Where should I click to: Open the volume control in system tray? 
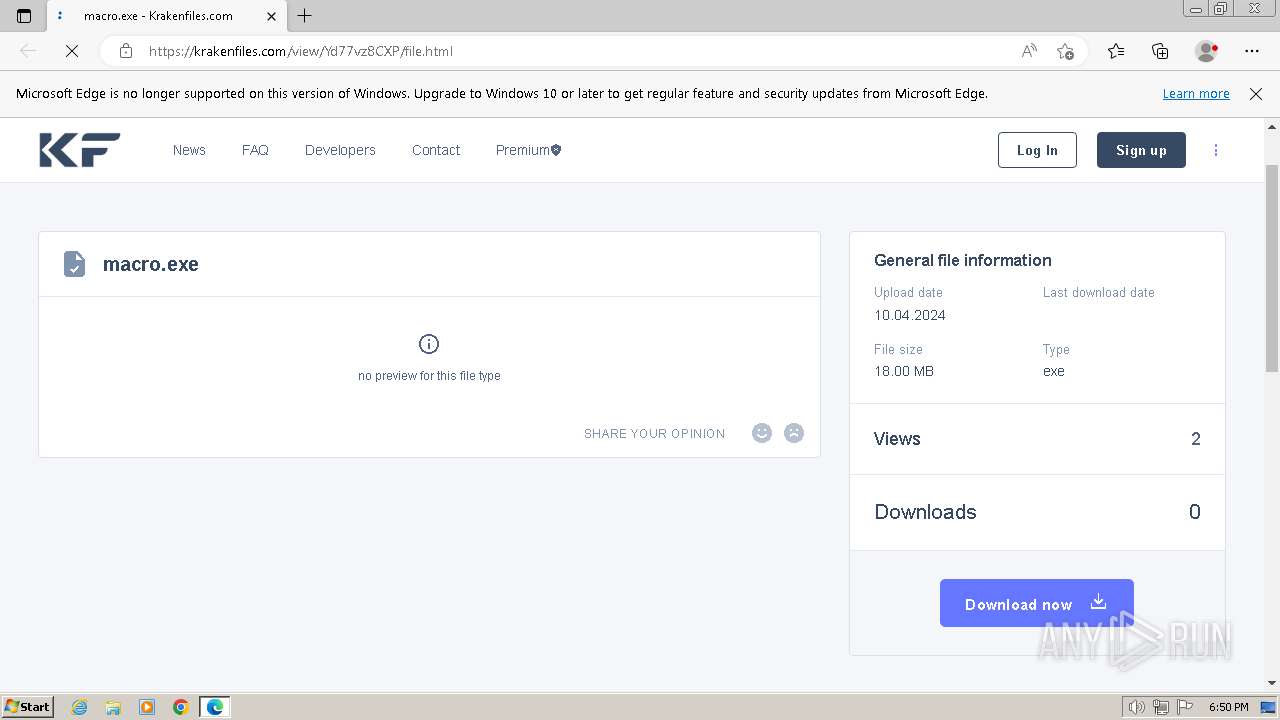pos(1137,707)
